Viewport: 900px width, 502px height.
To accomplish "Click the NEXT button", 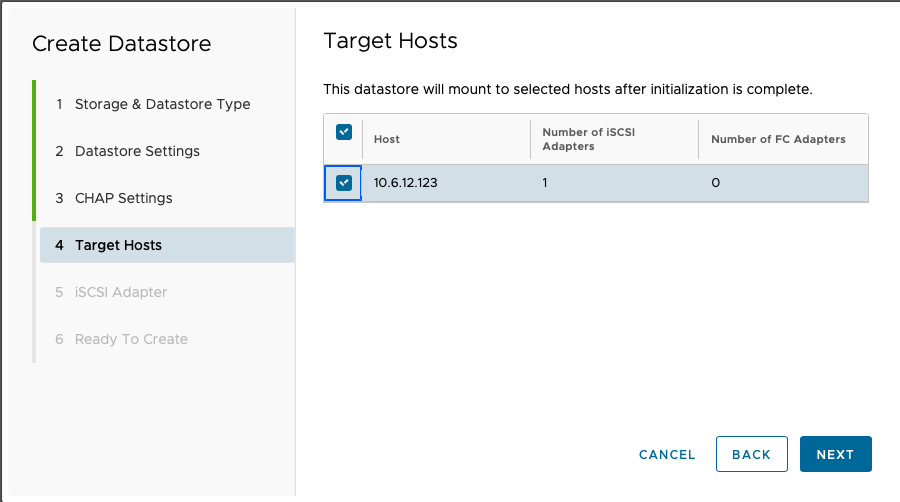I will (x=835, y=454).
